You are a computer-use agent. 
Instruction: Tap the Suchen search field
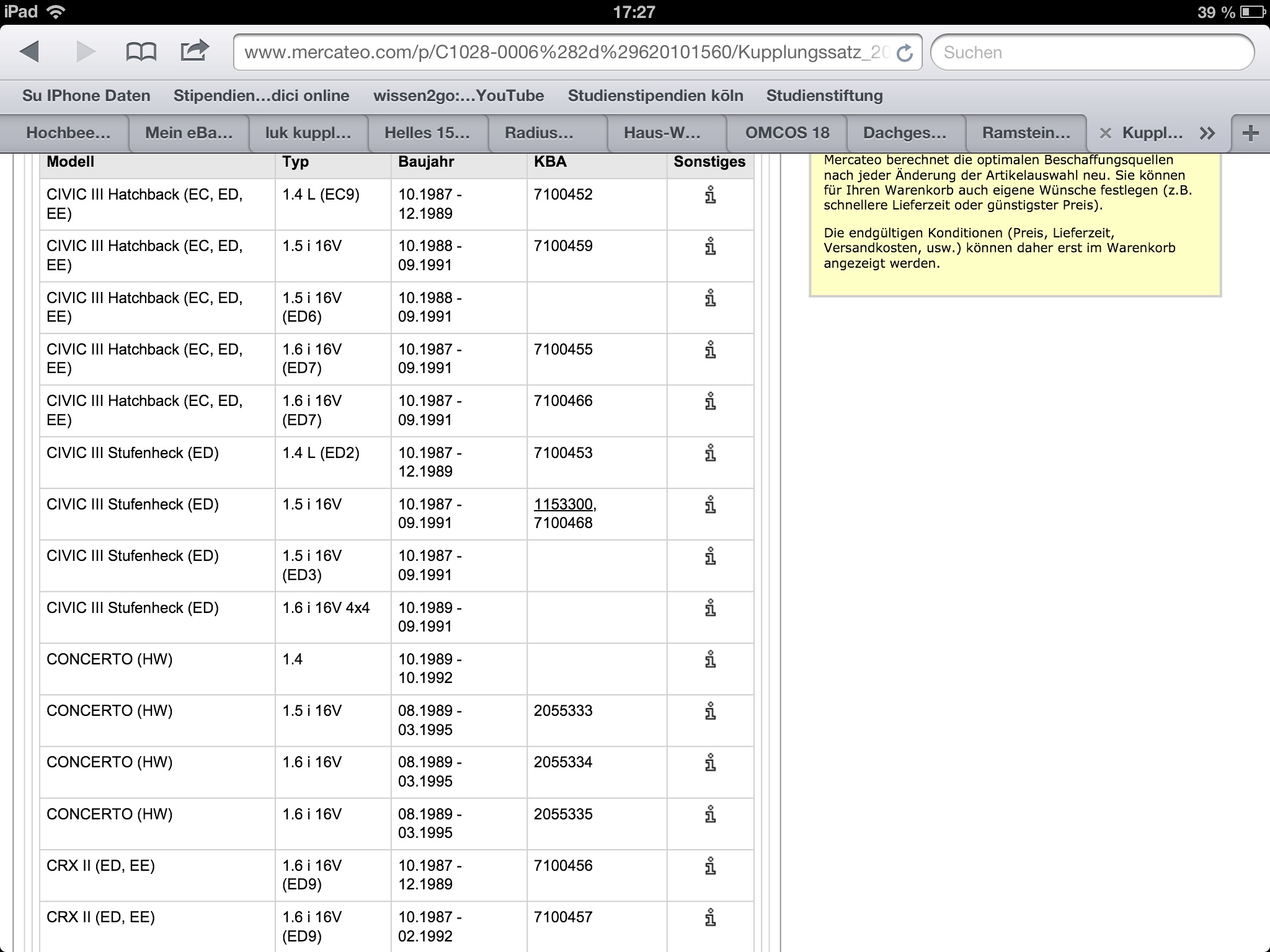click(1092, 53)
